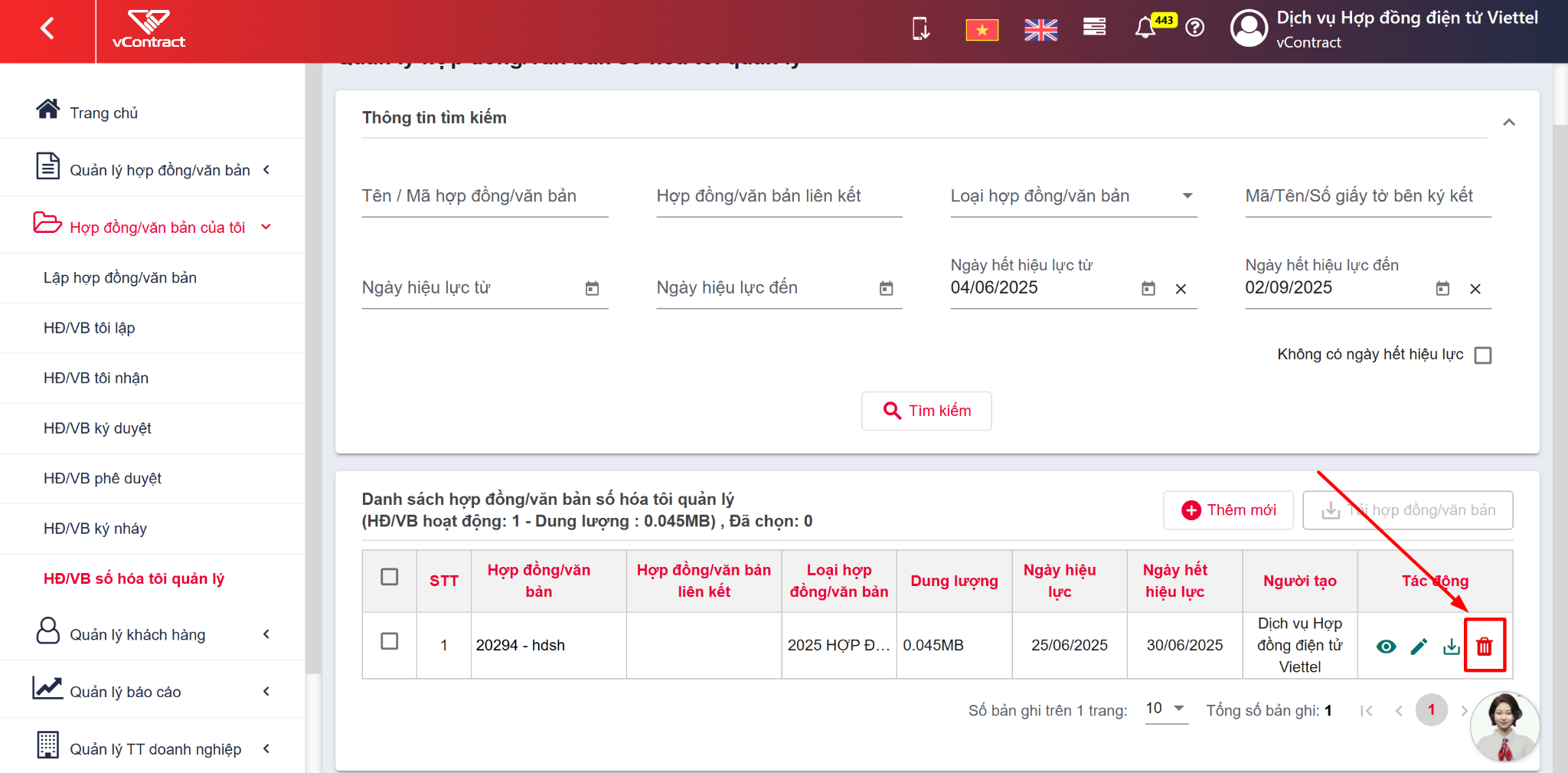
Task: View contract details with eye icon
Action: [1386, 647]
